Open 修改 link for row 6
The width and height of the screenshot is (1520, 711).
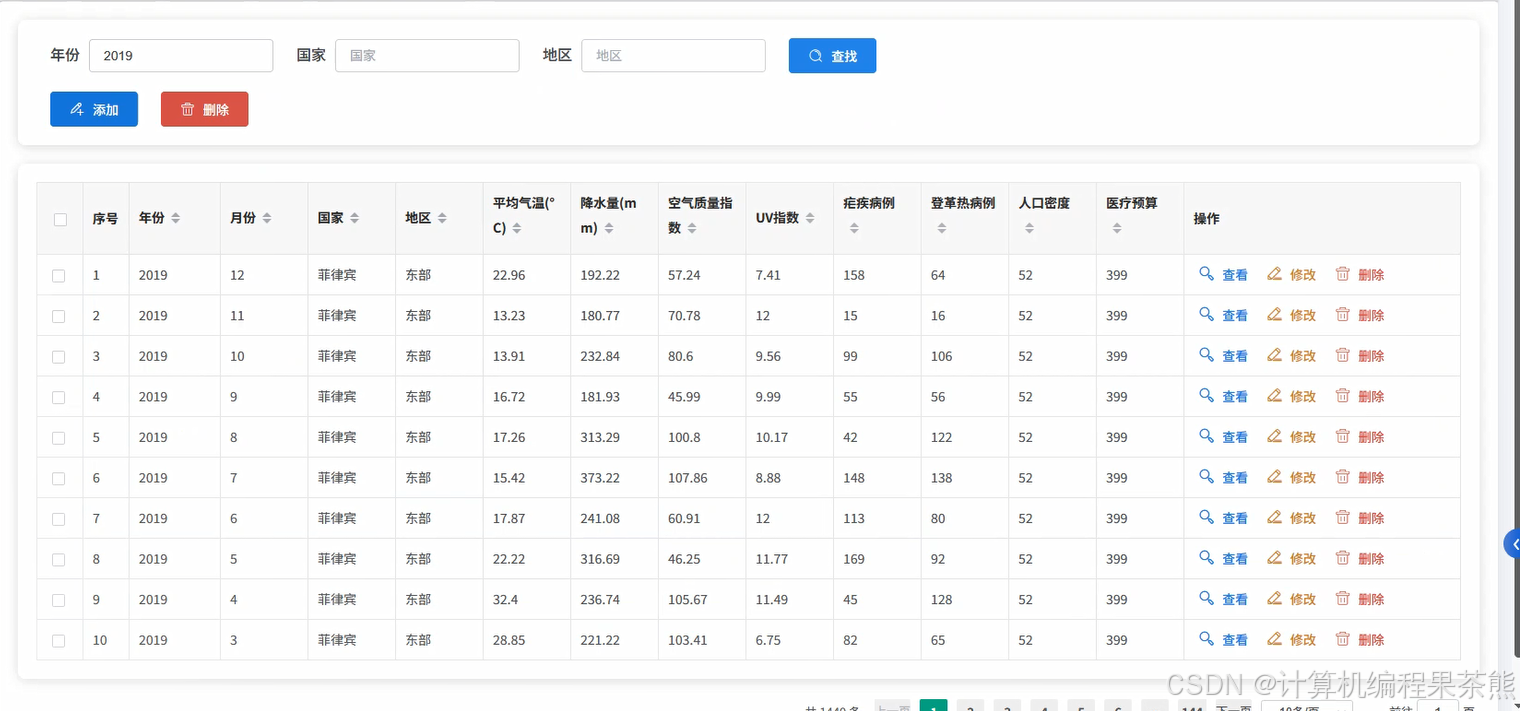pos(1303,478)
